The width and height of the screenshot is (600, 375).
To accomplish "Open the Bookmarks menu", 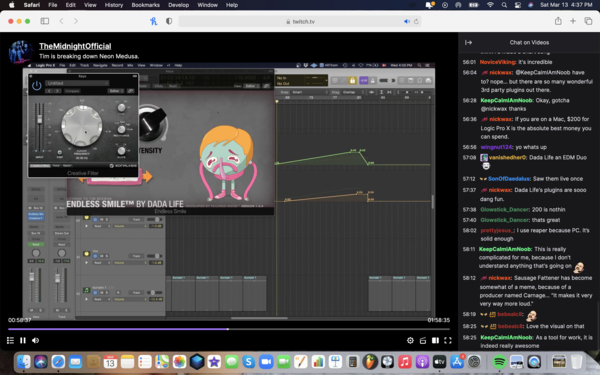I will [x=145, y=5].
